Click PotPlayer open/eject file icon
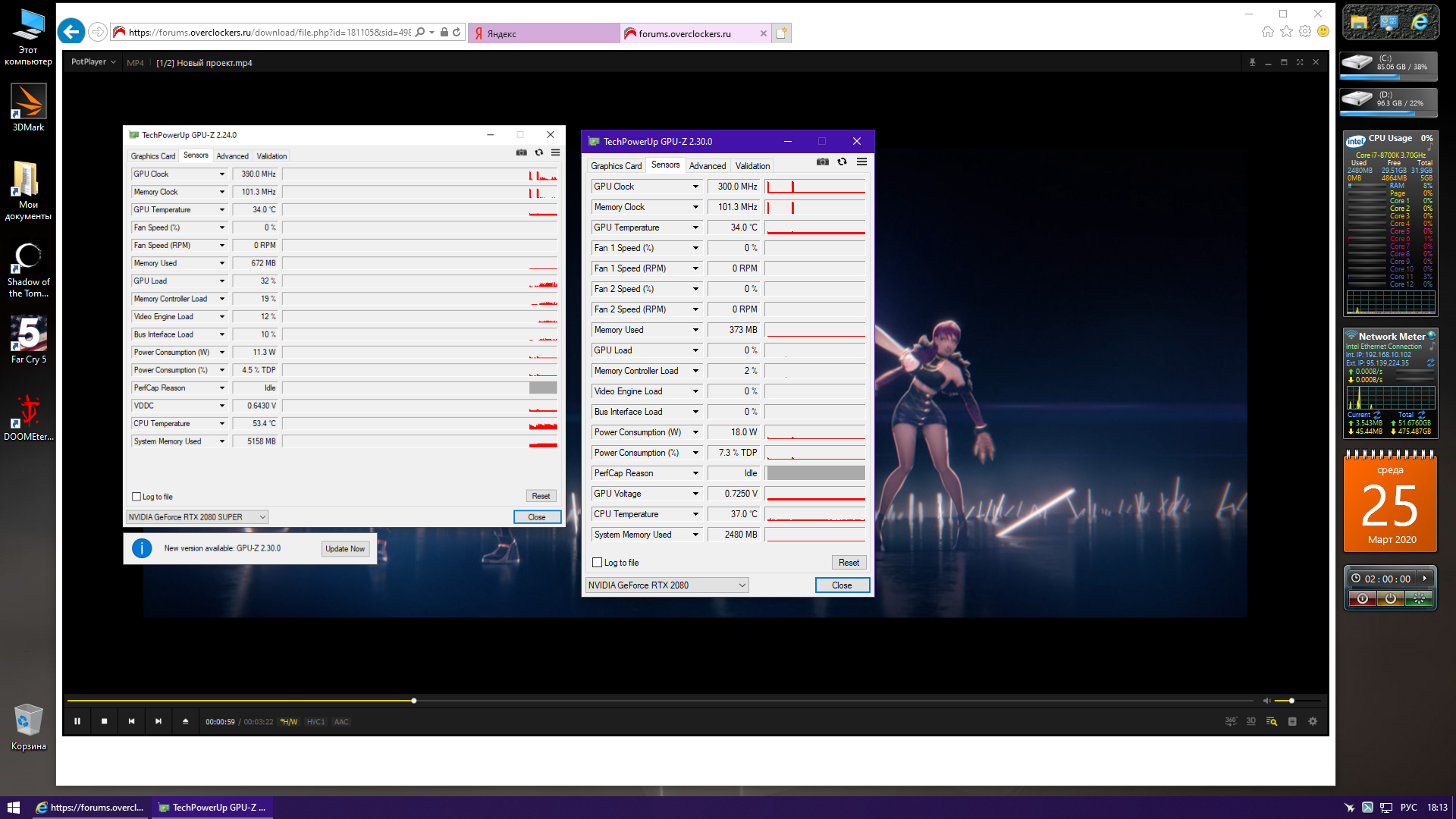The height and width of the screenshot is (819, 1456). point(186,721)
